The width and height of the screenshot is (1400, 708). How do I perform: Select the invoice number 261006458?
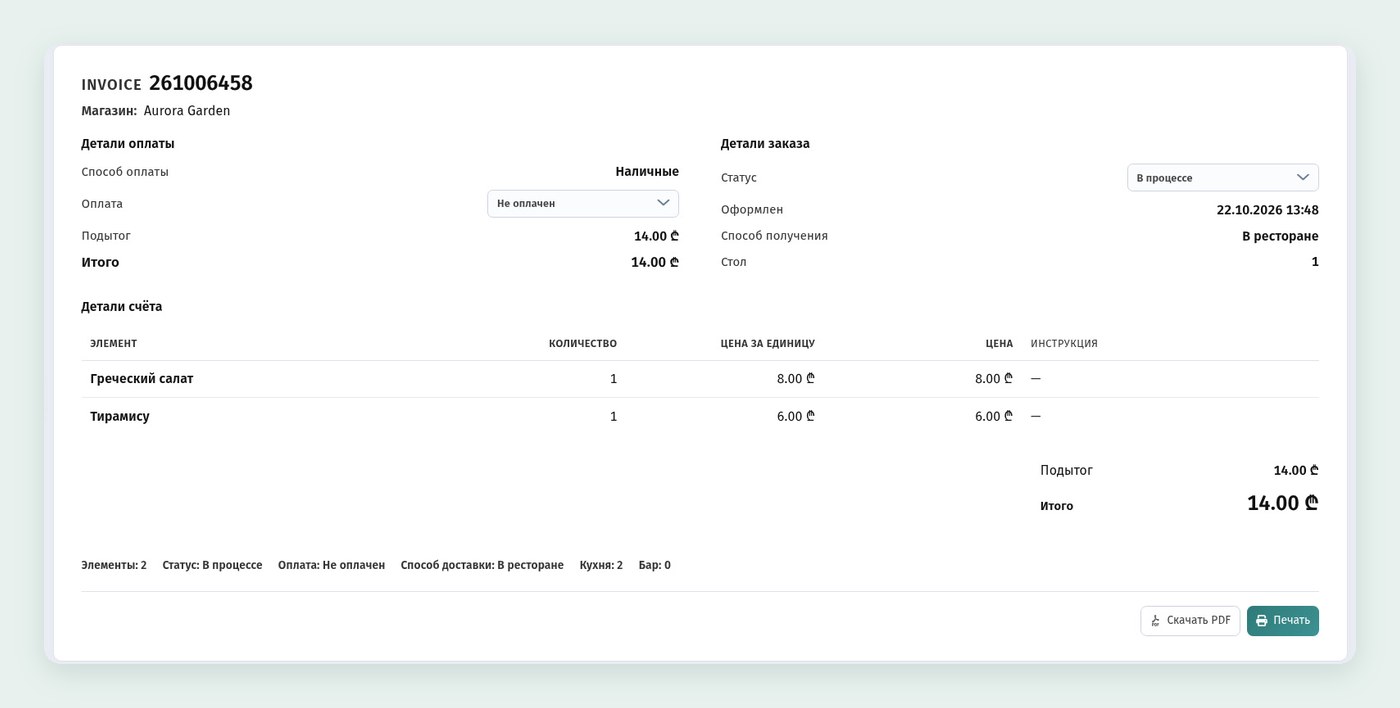coord(201,83)
